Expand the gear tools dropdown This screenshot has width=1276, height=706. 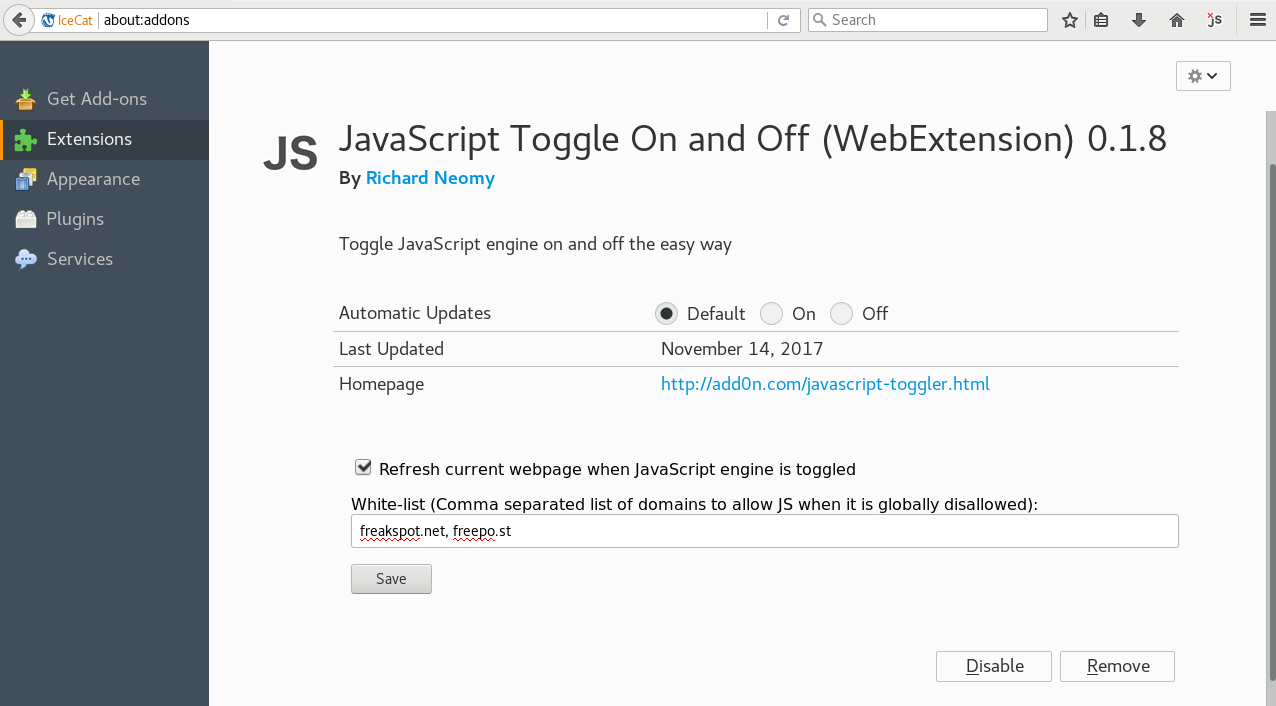click(1203, 76)
